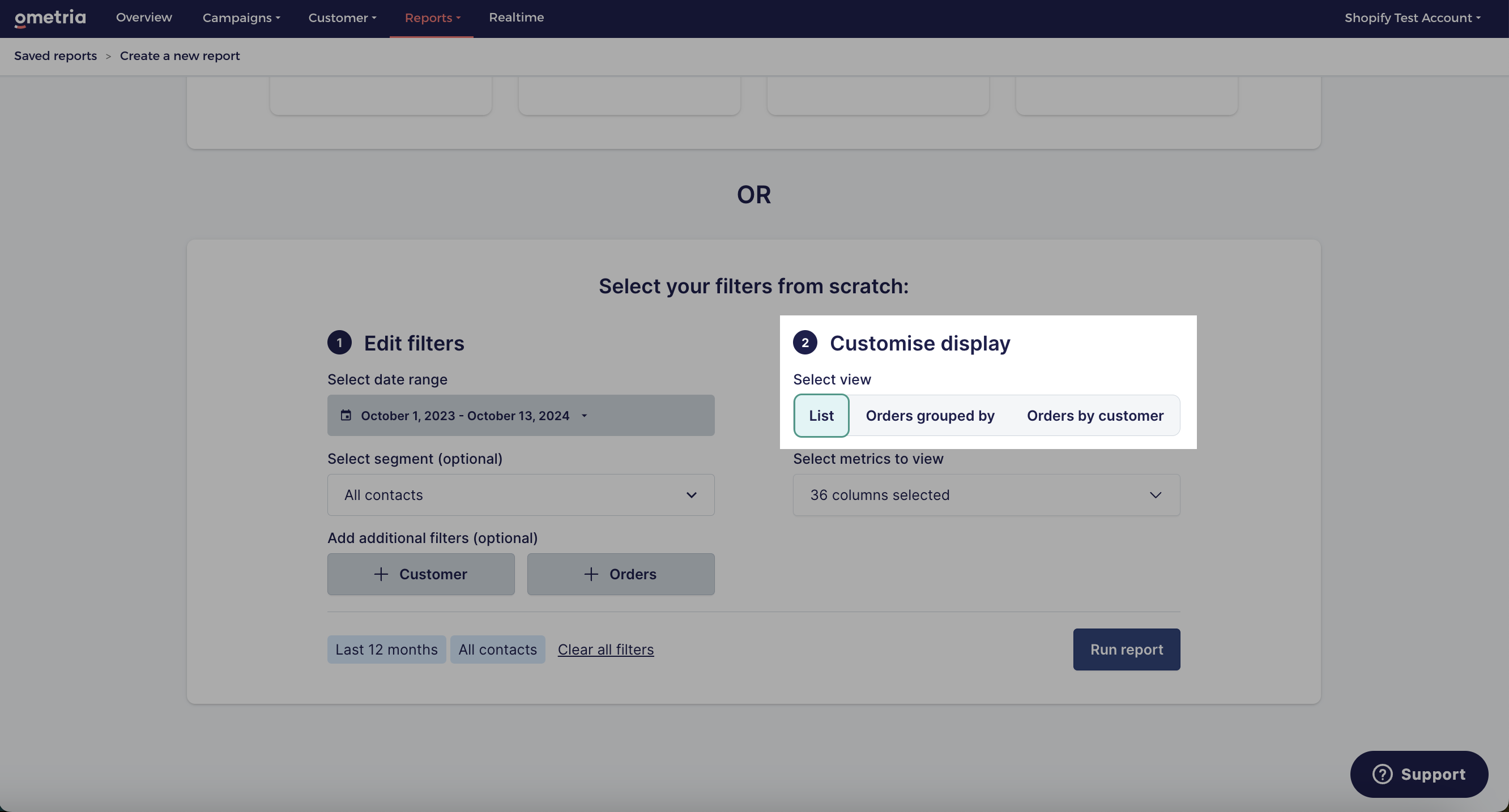1509x812 pixels.
Task: Open the 36 columns selected dropdown
Action: click(986, 495)
